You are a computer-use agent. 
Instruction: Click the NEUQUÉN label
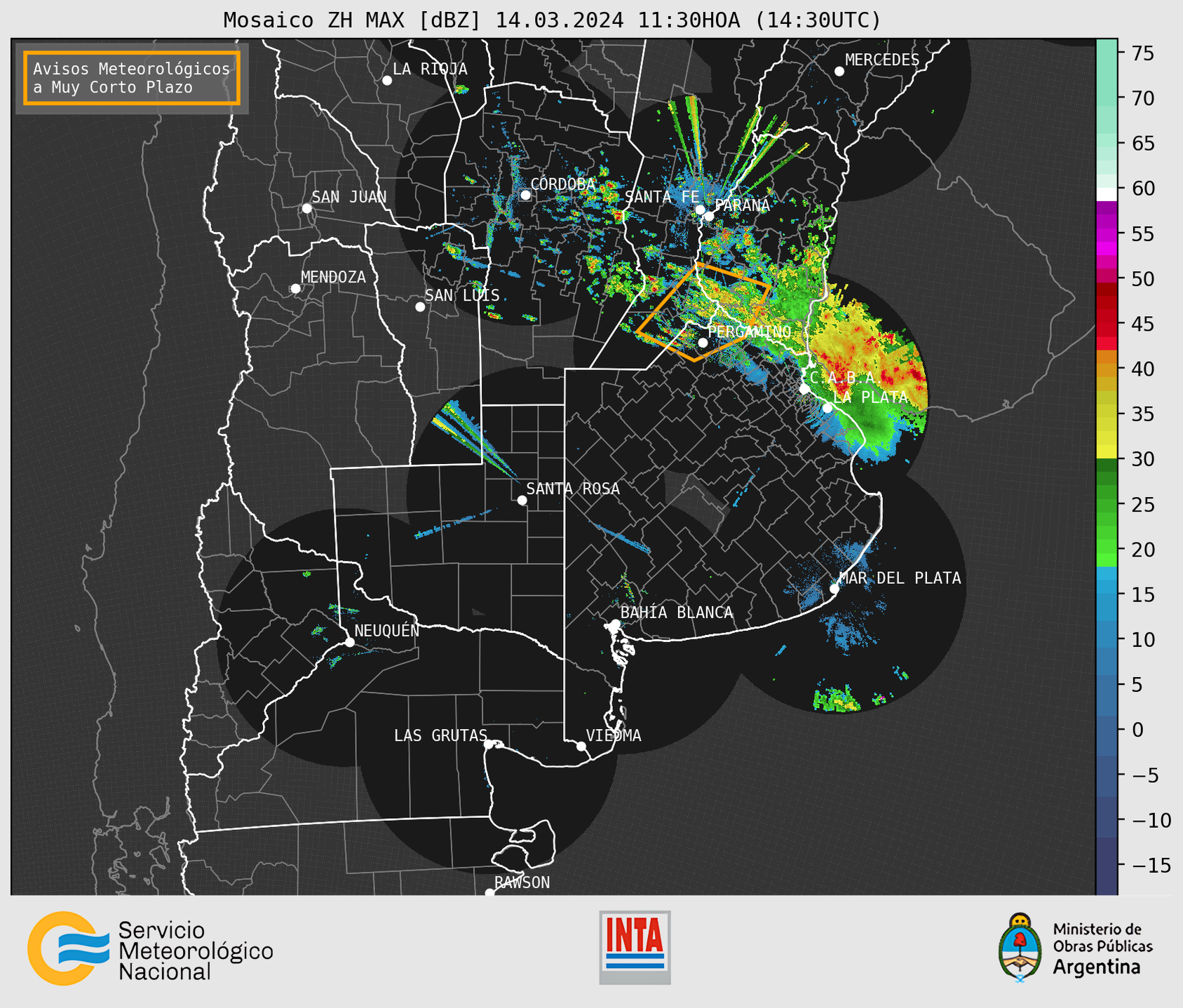coord(387,630)
